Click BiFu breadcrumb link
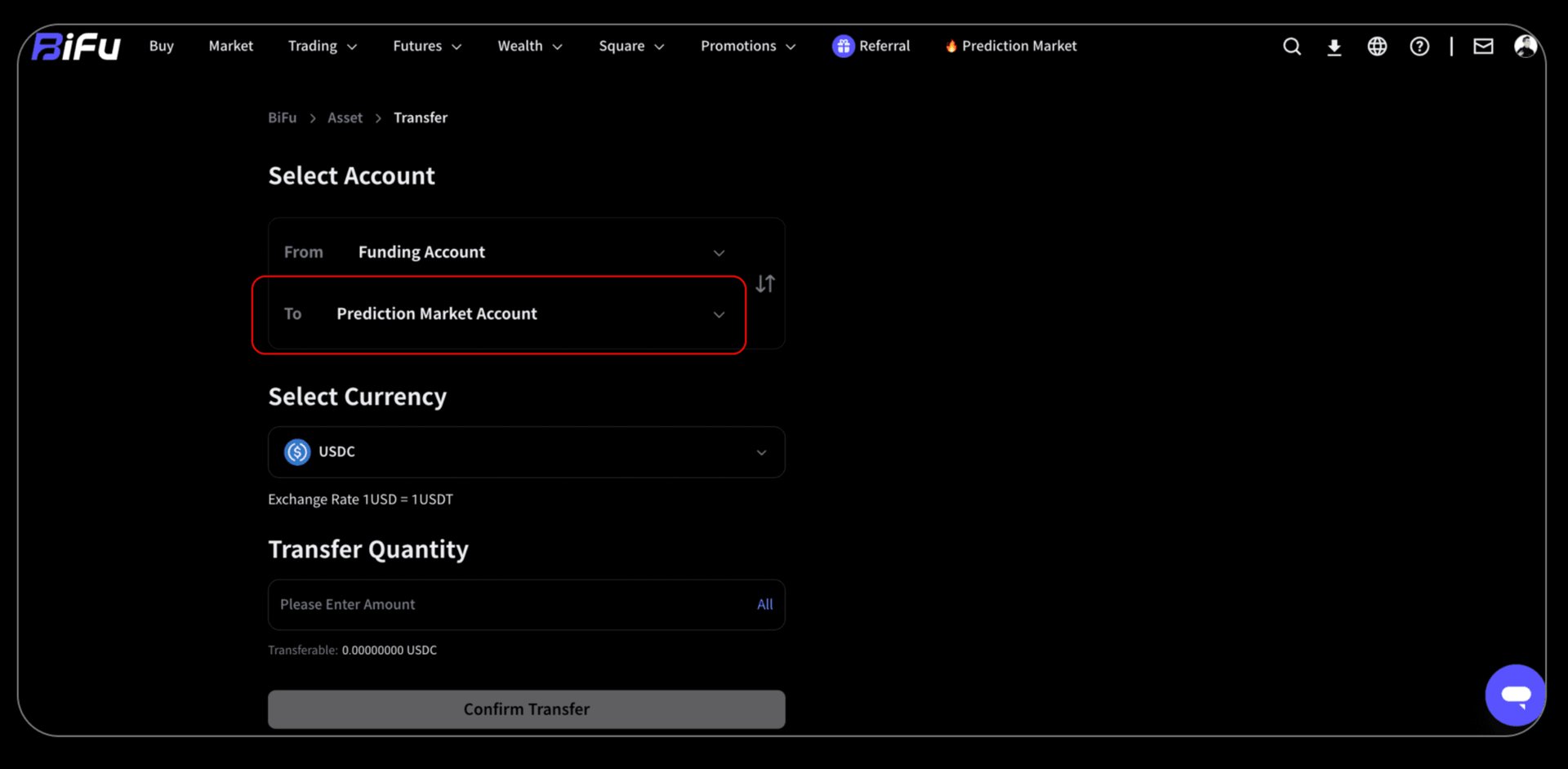The image size is (1568, 769). [x=283, y=118]
